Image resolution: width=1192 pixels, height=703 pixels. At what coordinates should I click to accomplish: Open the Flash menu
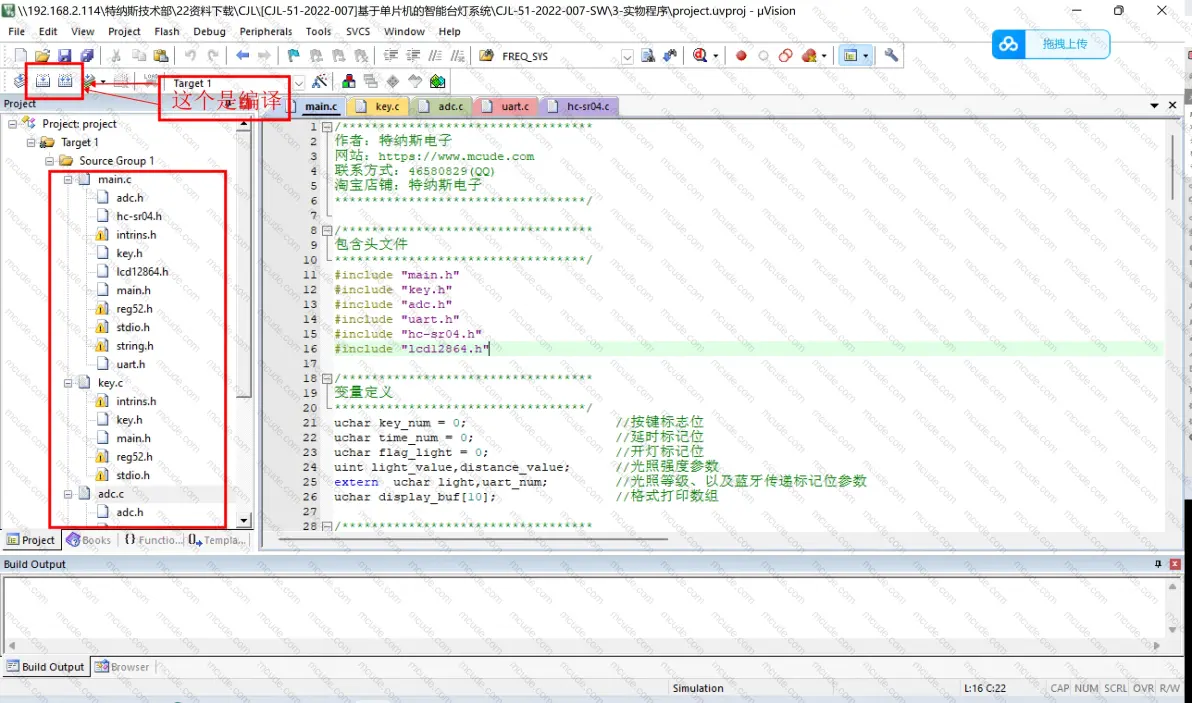[x=166, y=31]
